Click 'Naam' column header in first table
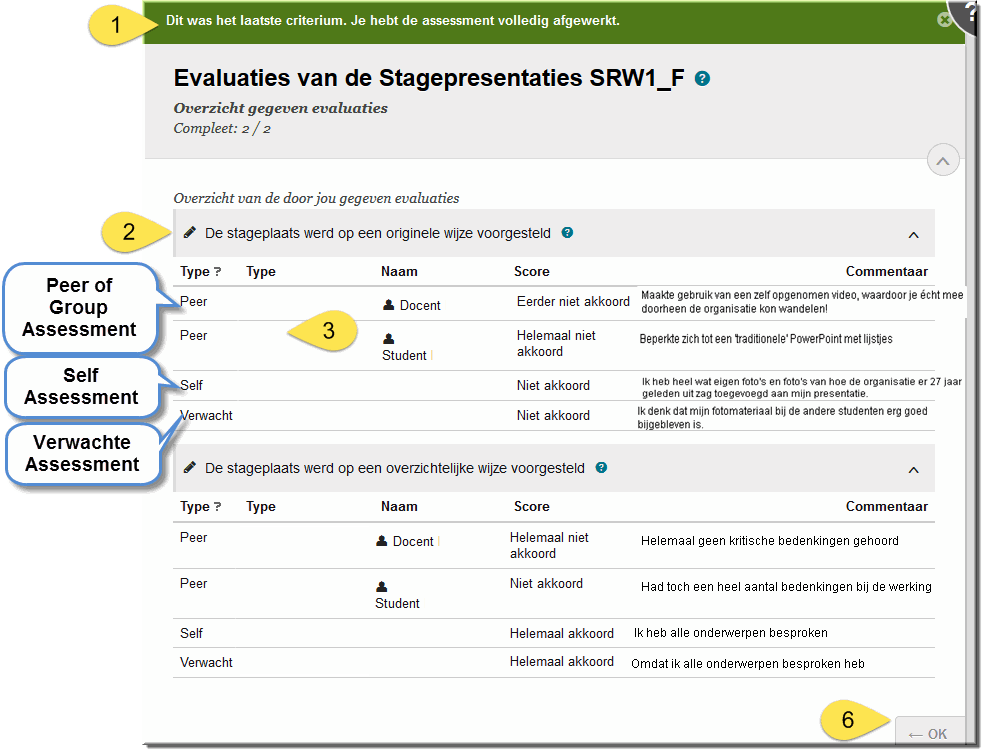Screen dimensions: 985x753 tap(399, 271)
